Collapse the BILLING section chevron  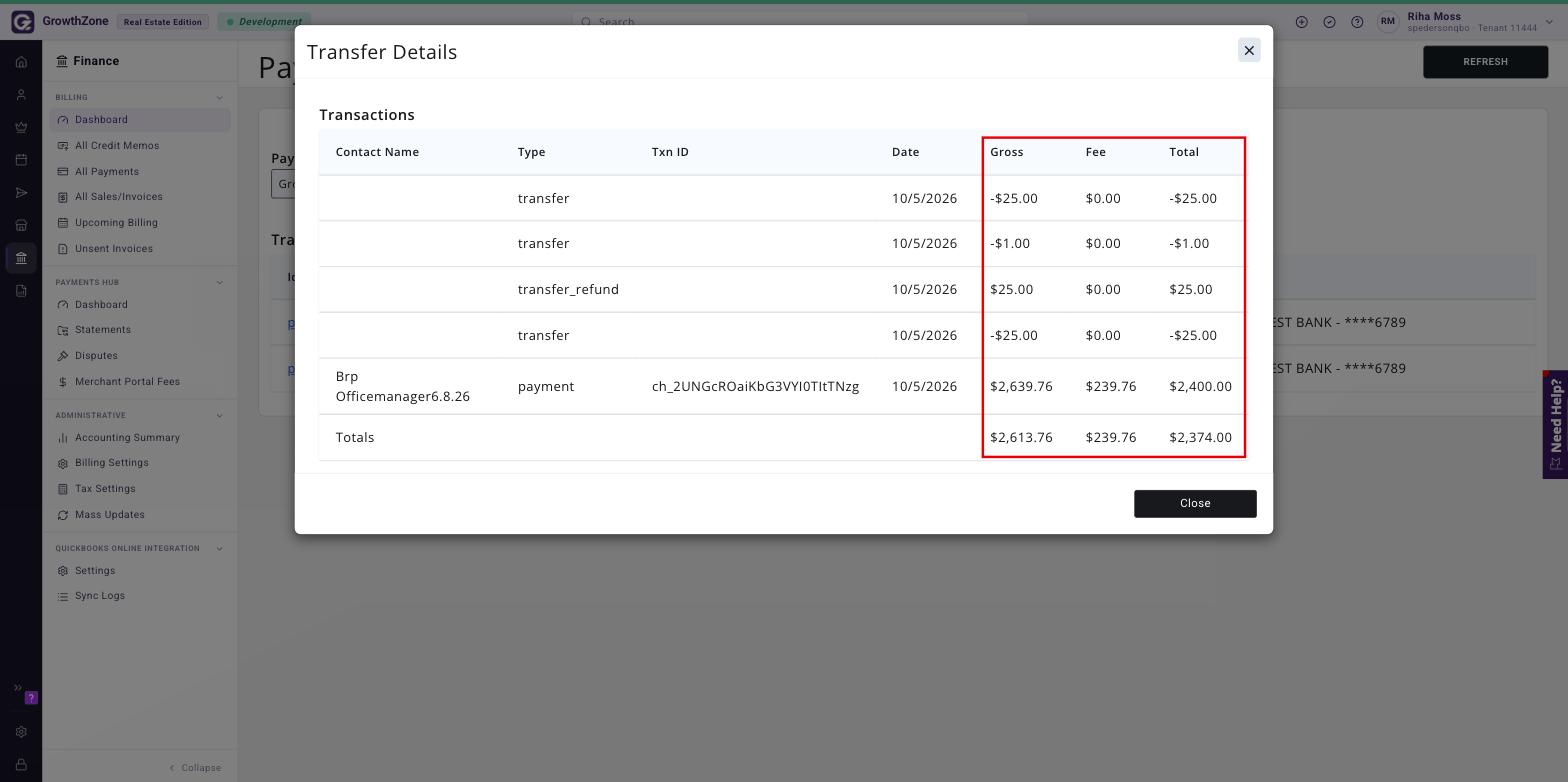coord(220,98)
